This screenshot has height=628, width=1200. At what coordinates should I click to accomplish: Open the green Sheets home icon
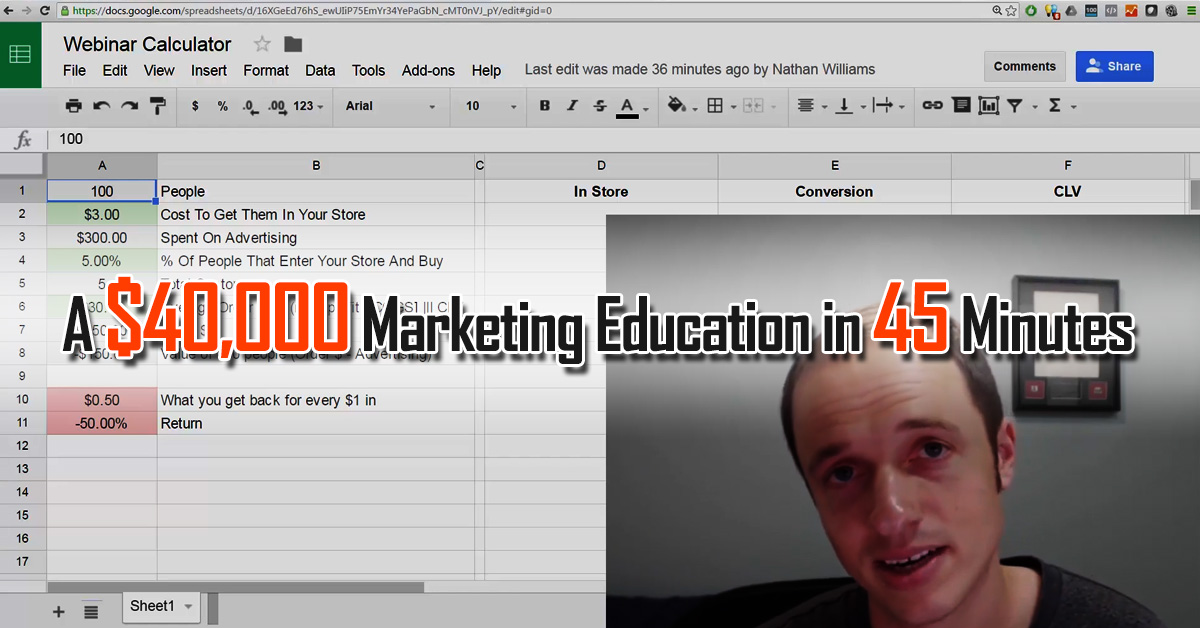pyautogui.click(x=20, y=54)
